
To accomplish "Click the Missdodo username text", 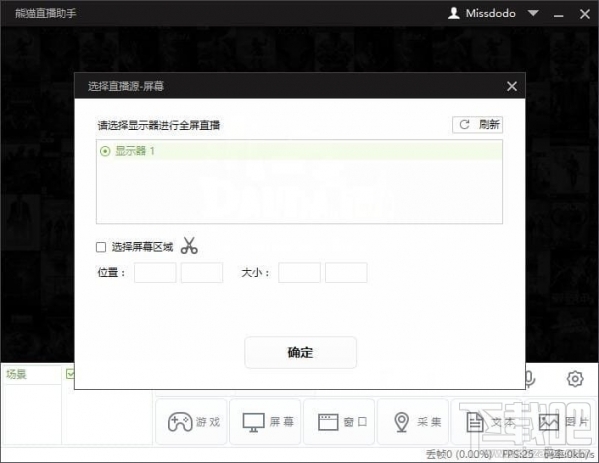I will click(491, 13).
